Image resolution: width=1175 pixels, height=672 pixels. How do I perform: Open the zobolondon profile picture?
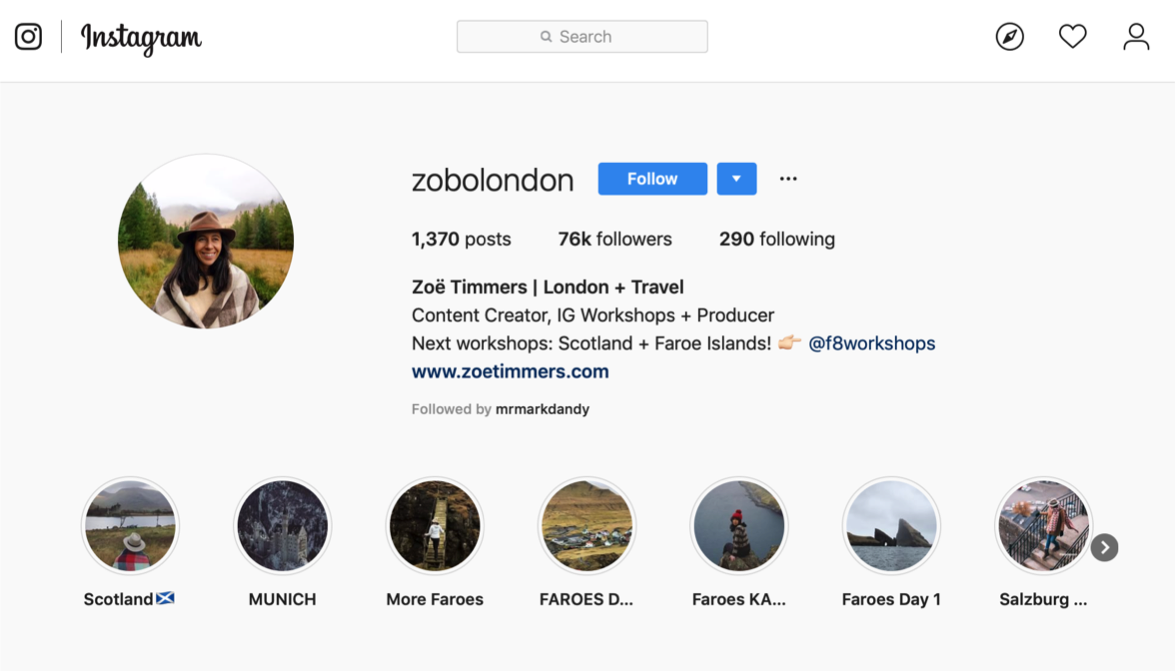(206, 241)
